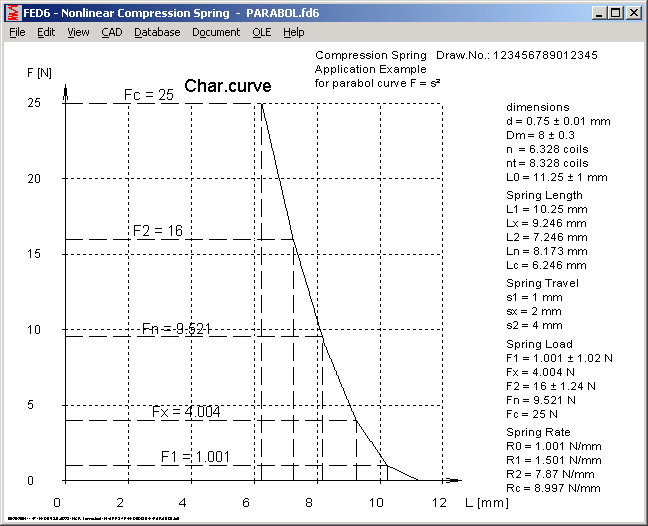Select the Fn = 9.521 label on chart

(176, 328)
